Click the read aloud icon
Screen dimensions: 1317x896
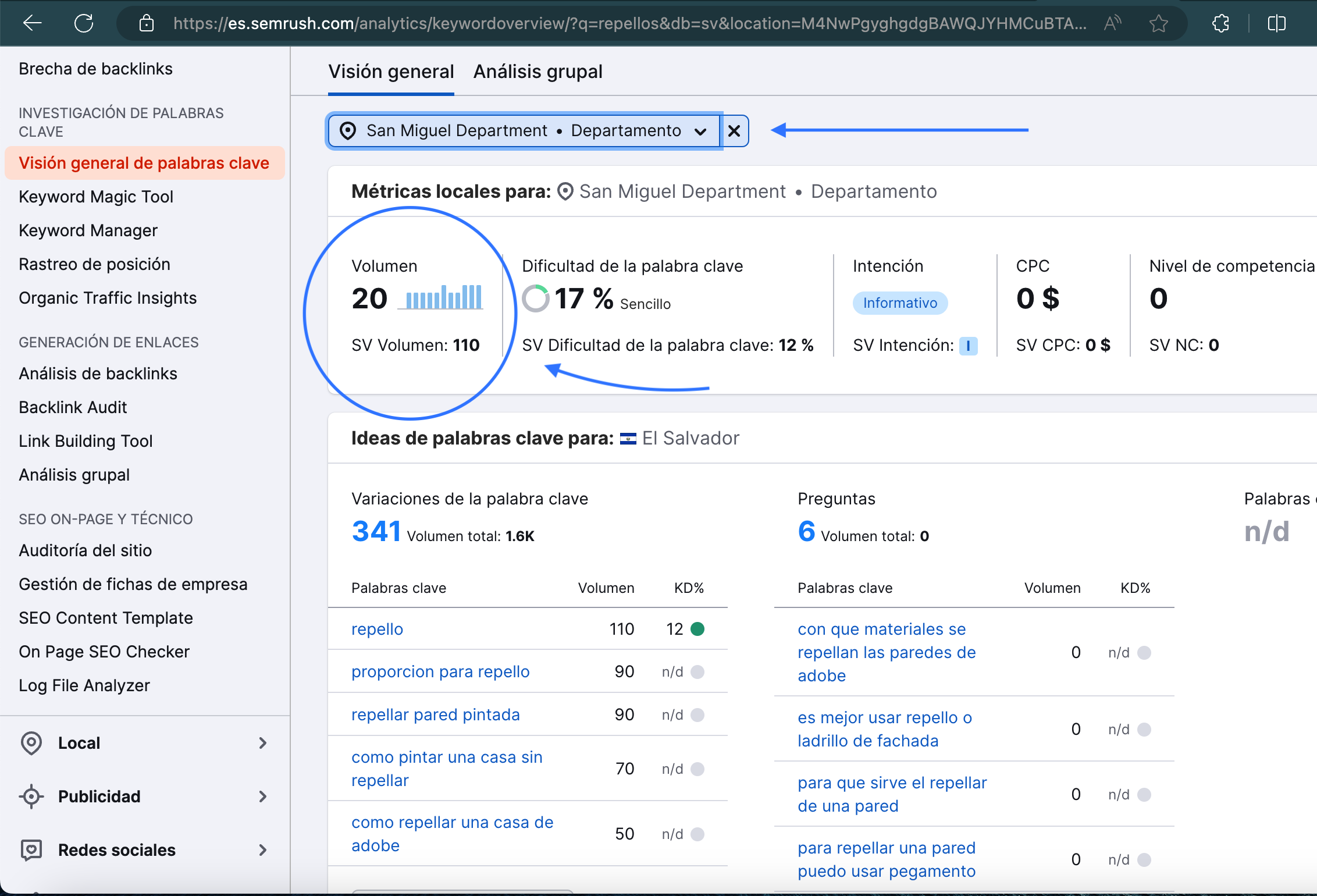coord(1112,23)
